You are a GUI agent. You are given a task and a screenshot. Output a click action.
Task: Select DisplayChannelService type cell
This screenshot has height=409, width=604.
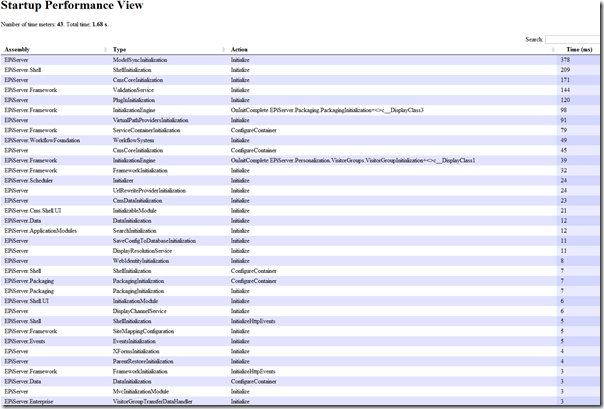coord(140,311)
